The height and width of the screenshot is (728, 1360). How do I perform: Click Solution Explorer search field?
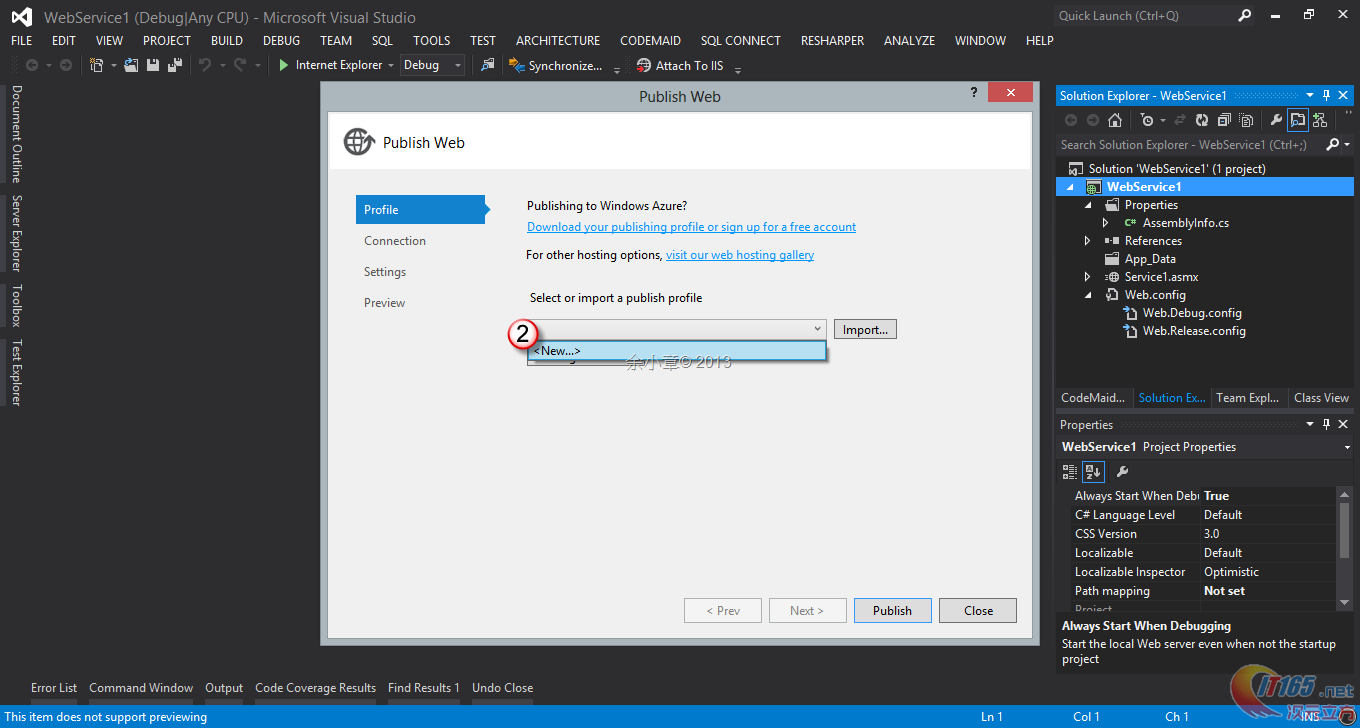click(1190, 145)
